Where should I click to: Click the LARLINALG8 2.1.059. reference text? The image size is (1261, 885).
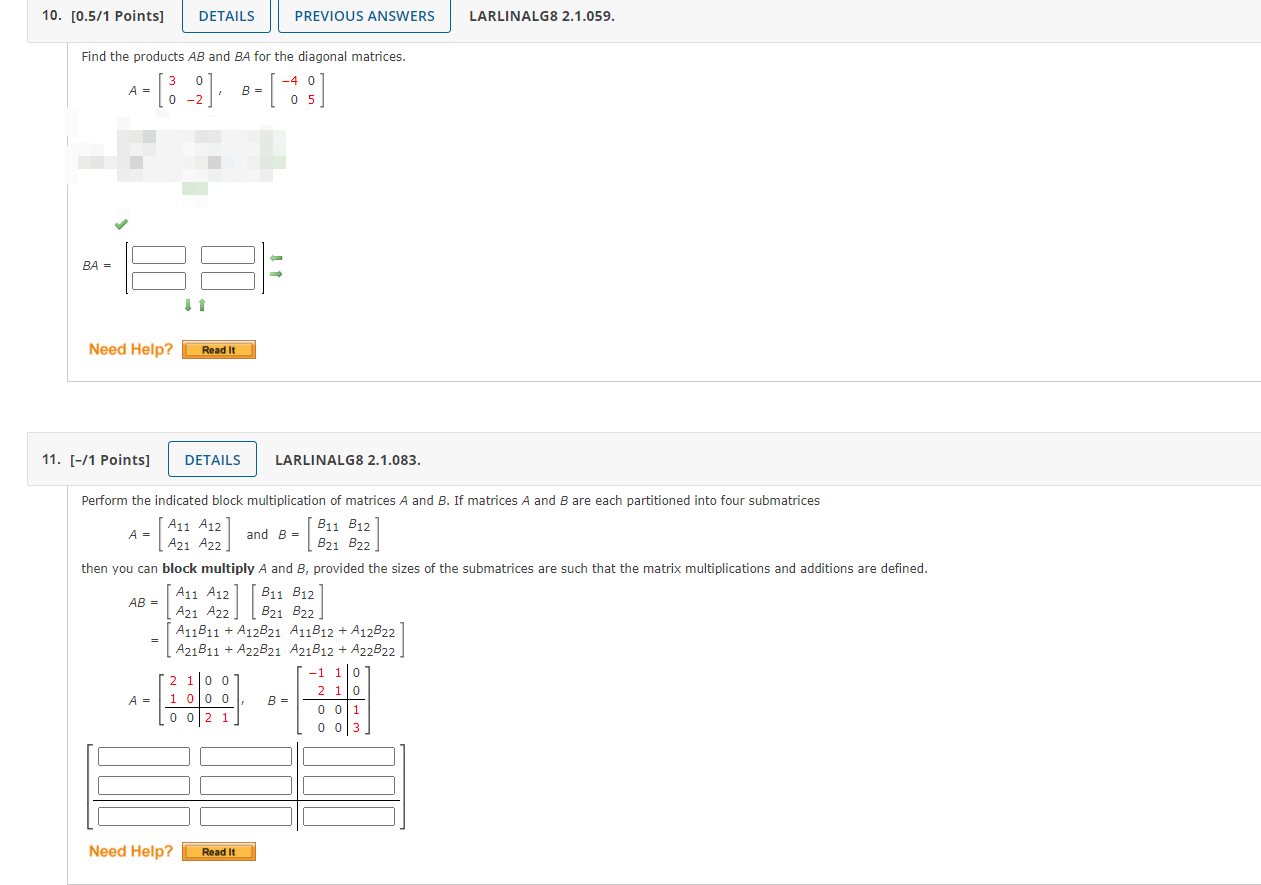pyautogui.click(x=542, y=16)
